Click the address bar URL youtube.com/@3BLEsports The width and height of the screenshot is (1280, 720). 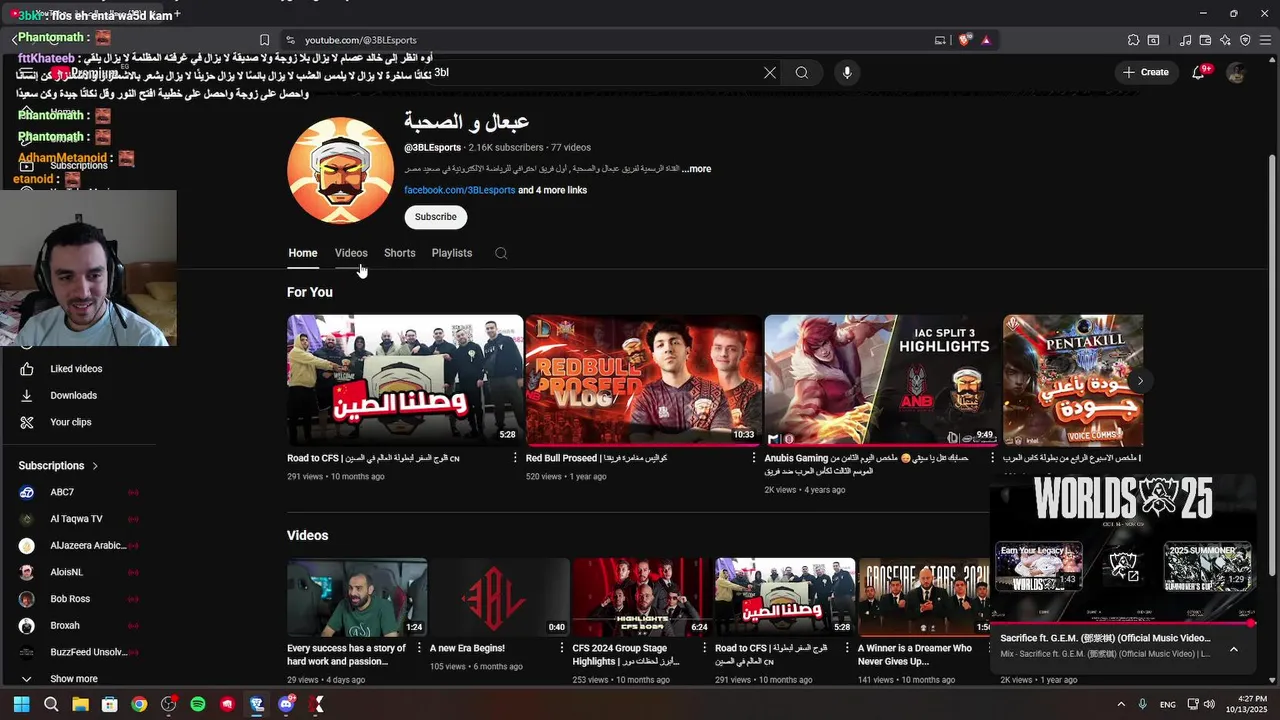pos(361,40)
